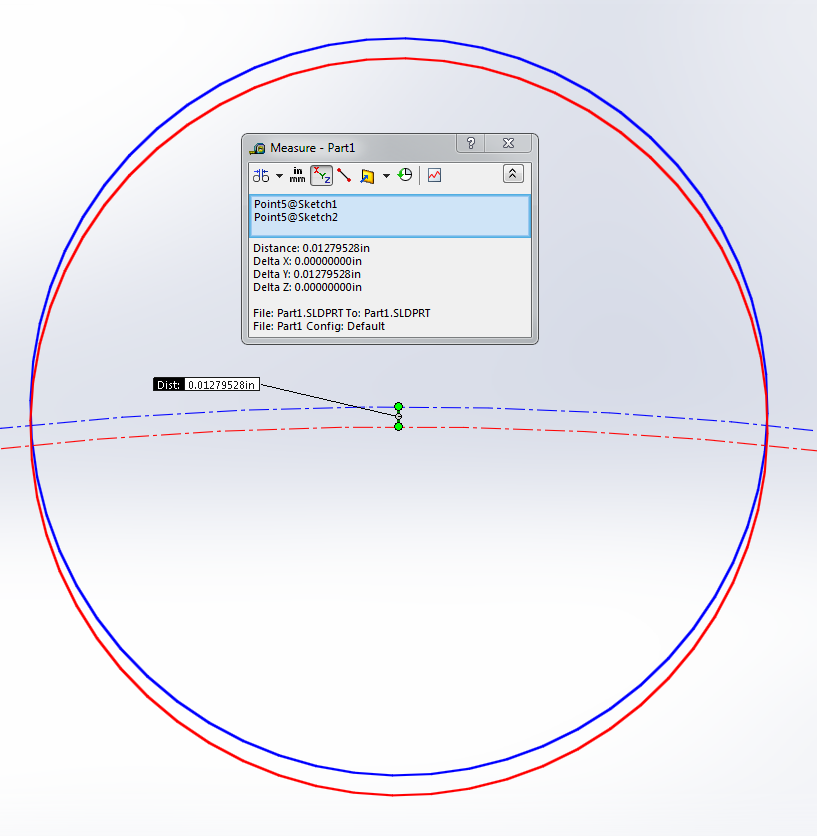This screenshot has height=836, width=817.
Task: Click the Measure - Part1 title bar
Action: click(350, 147)
